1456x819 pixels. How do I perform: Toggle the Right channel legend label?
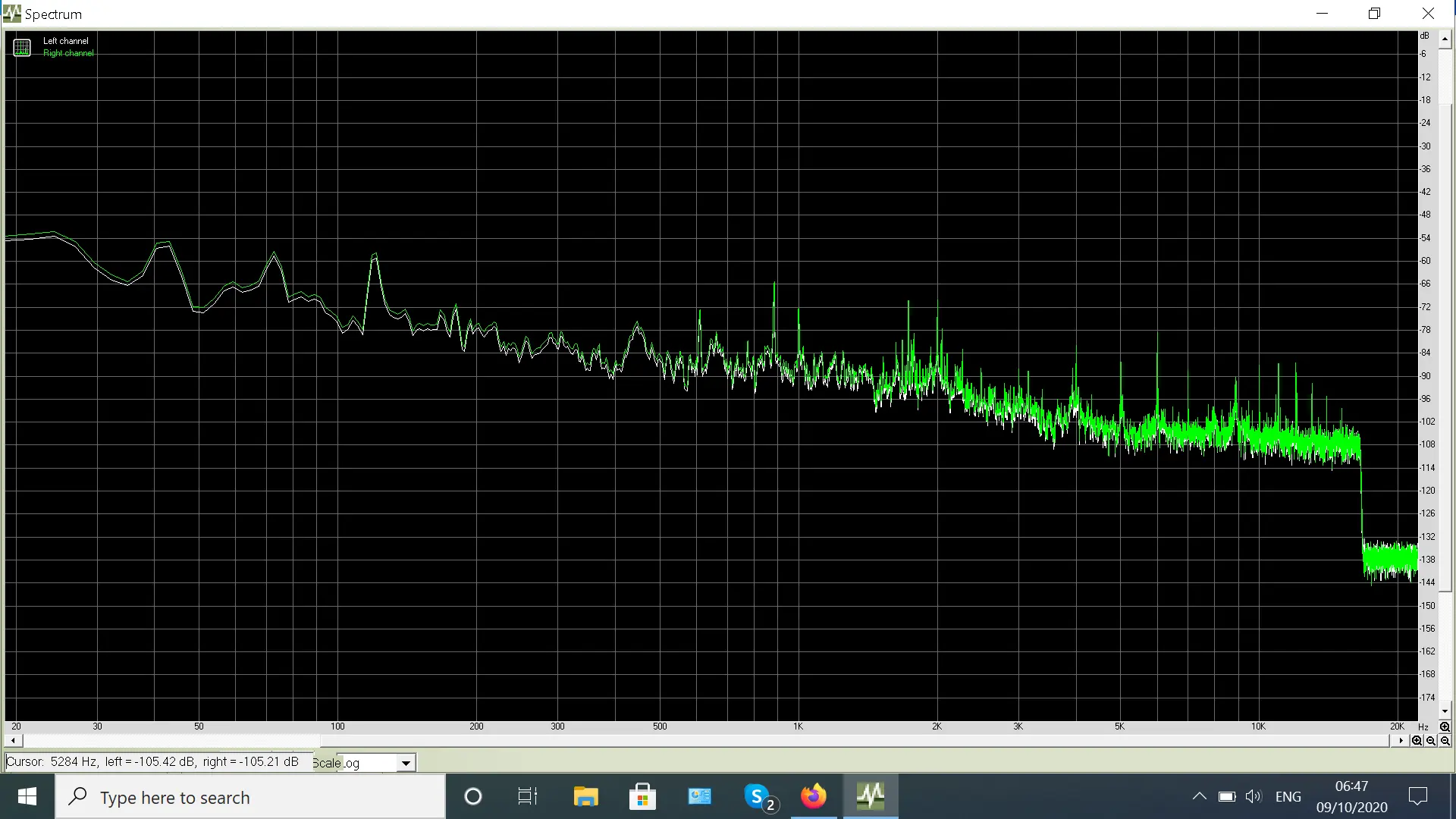pyautogui.click(x=68, y=53)
